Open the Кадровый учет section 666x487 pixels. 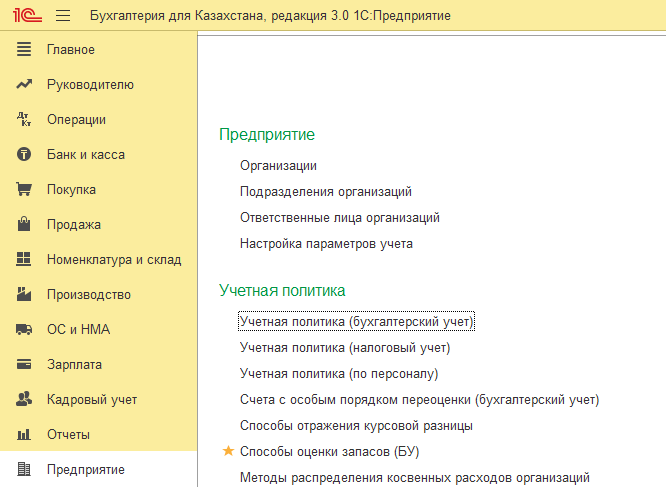(x=92, y=400)
